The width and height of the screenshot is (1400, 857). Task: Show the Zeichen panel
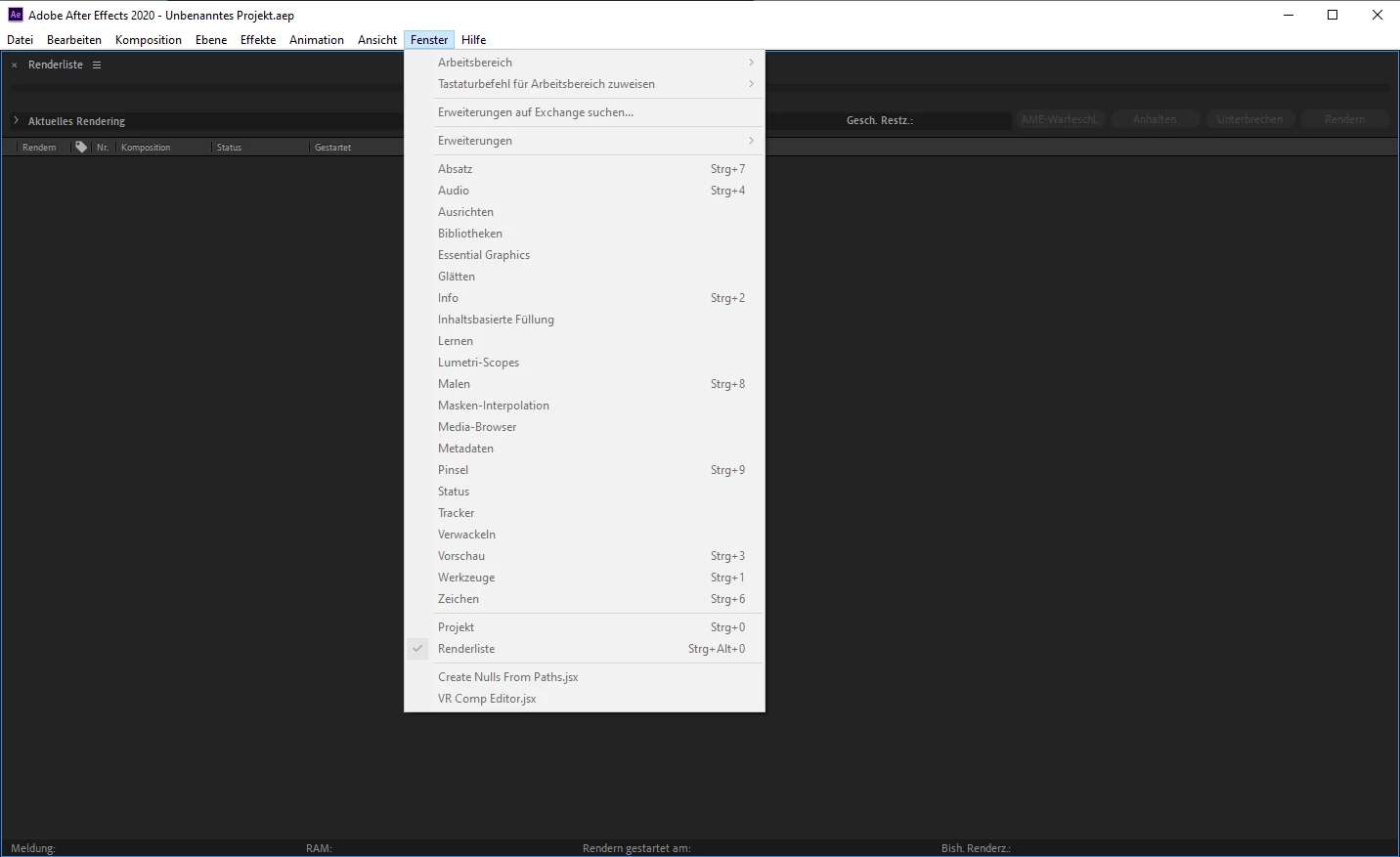[585, 599]
